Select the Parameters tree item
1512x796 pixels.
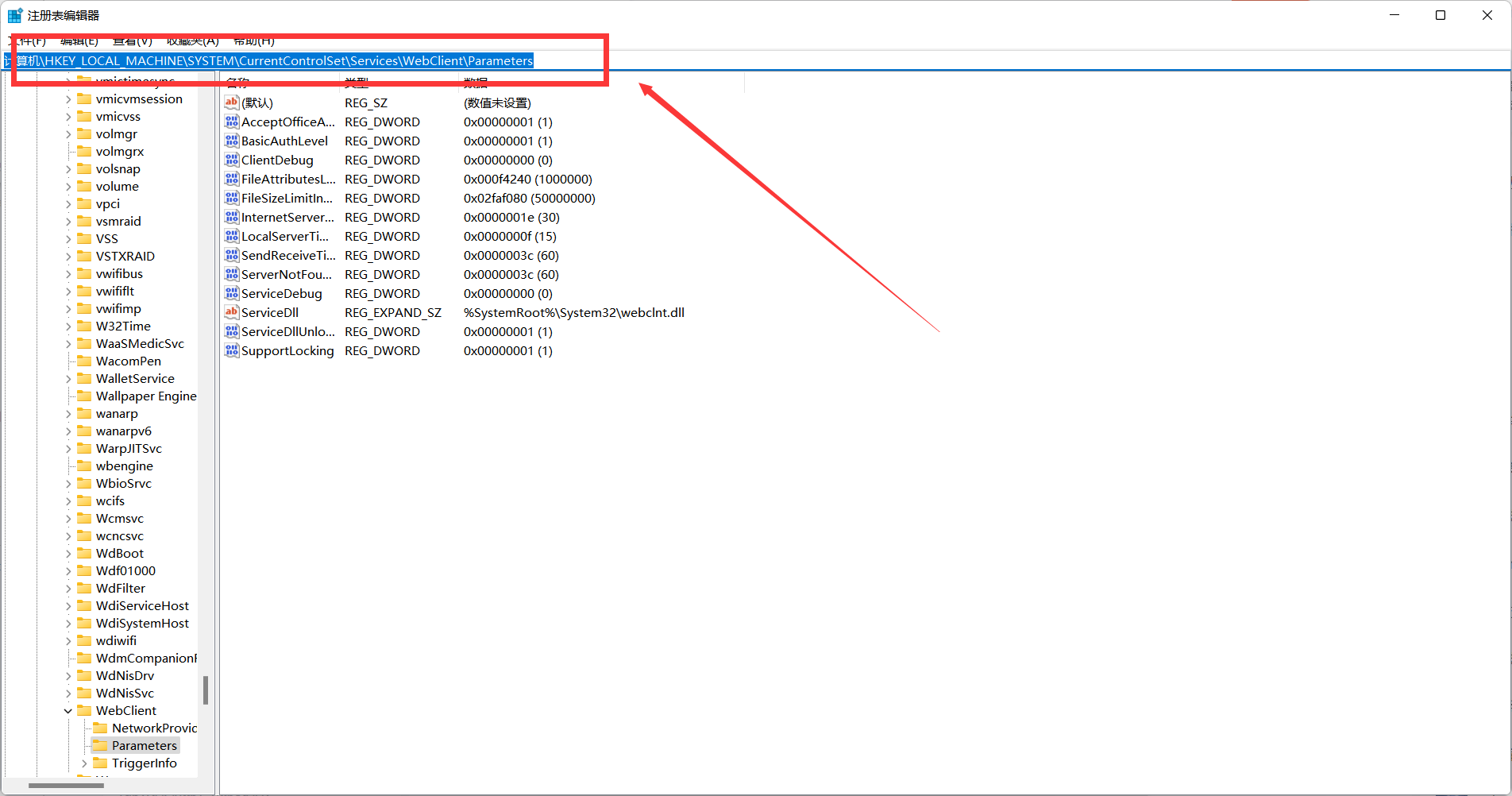coord(145,745)
